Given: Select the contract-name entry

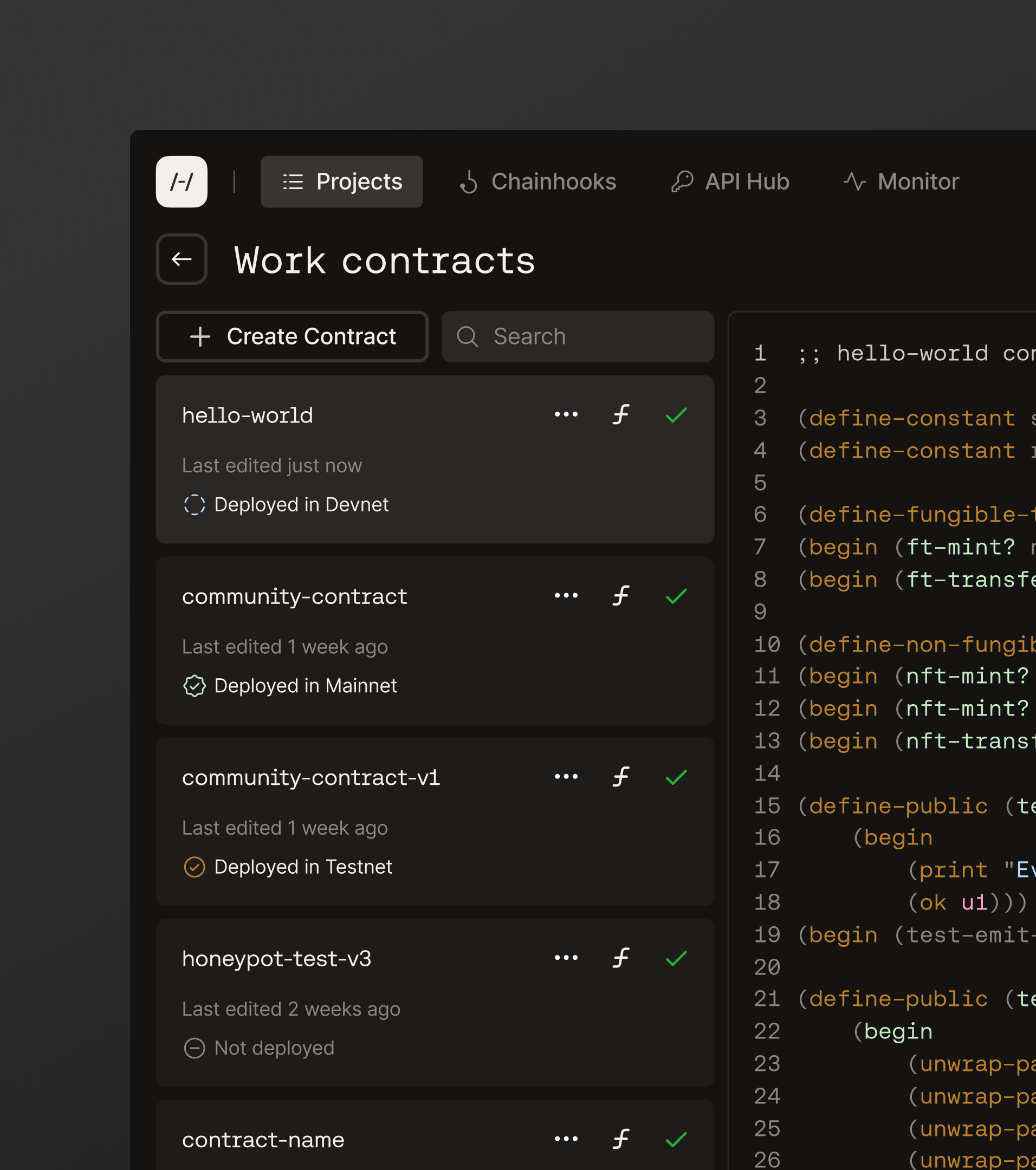Looking at the screenshot, I should click(263, 1140).
